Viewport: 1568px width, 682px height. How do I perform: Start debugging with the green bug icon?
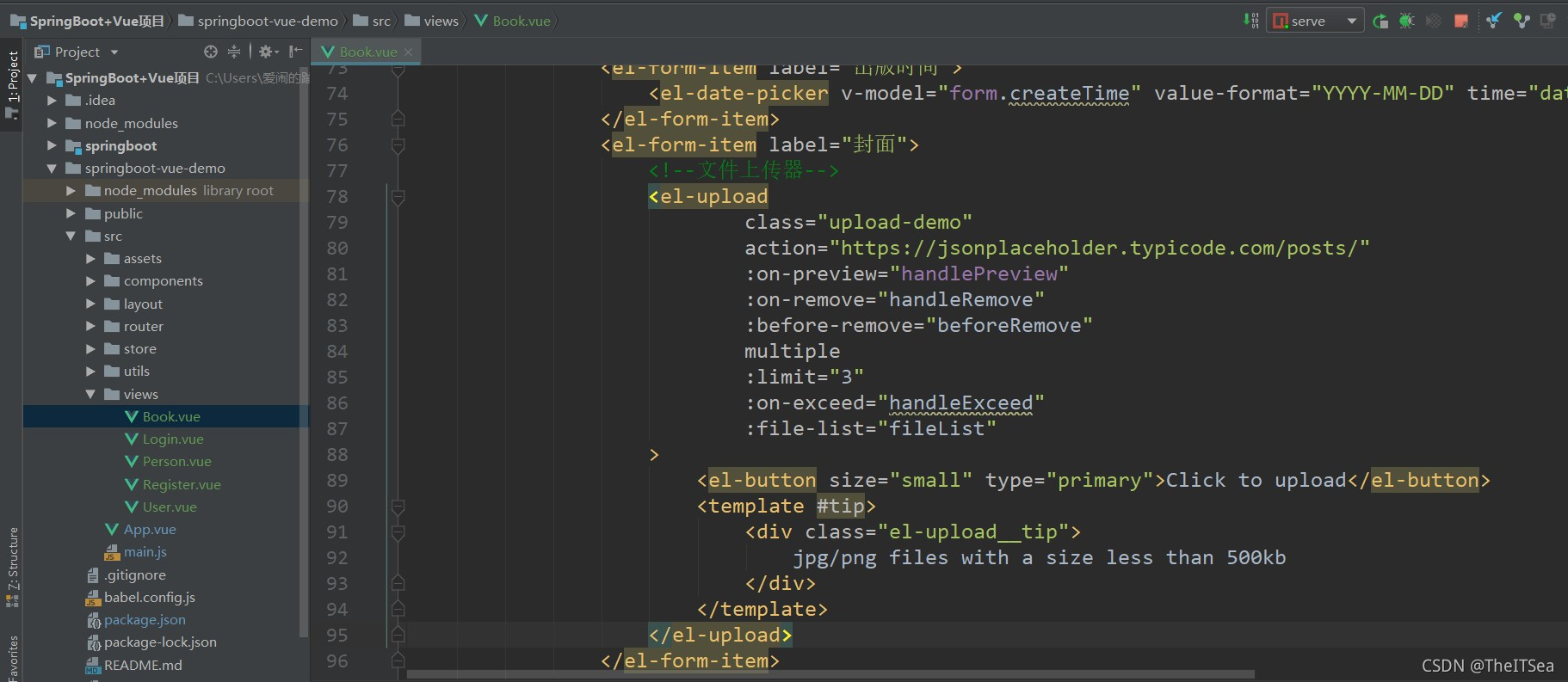1407,21
